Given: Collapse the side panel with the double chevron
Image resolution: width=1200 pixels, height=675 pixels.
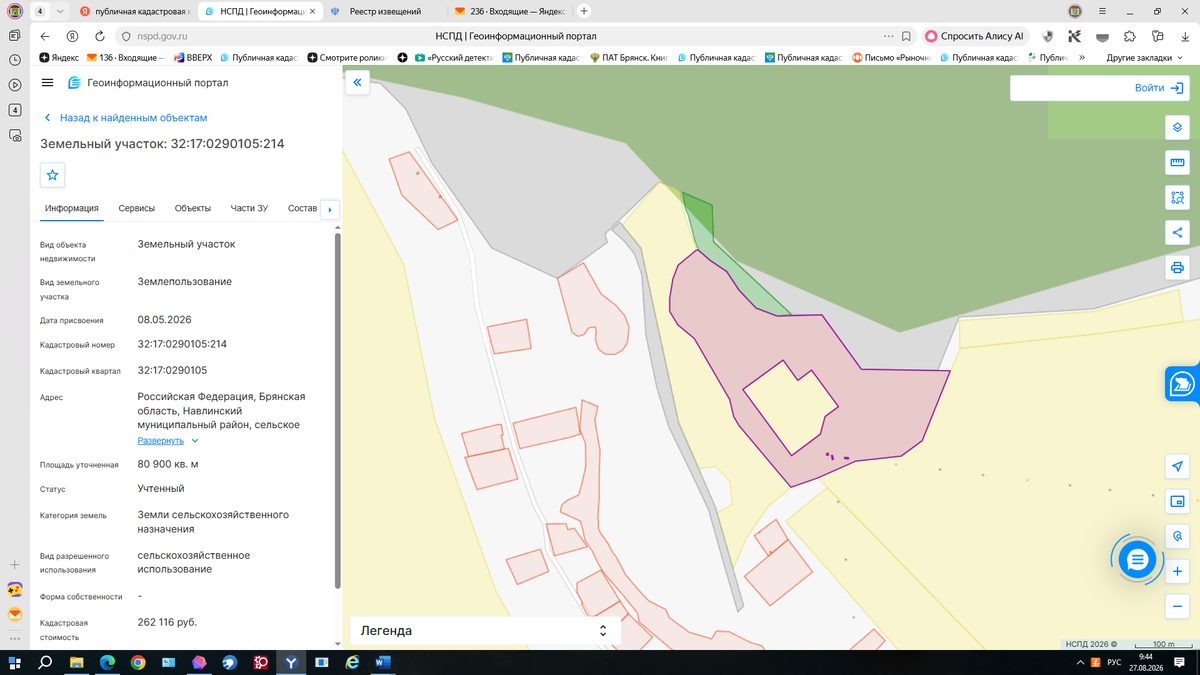Looking at the screenshot, I should tap(357, 83).
